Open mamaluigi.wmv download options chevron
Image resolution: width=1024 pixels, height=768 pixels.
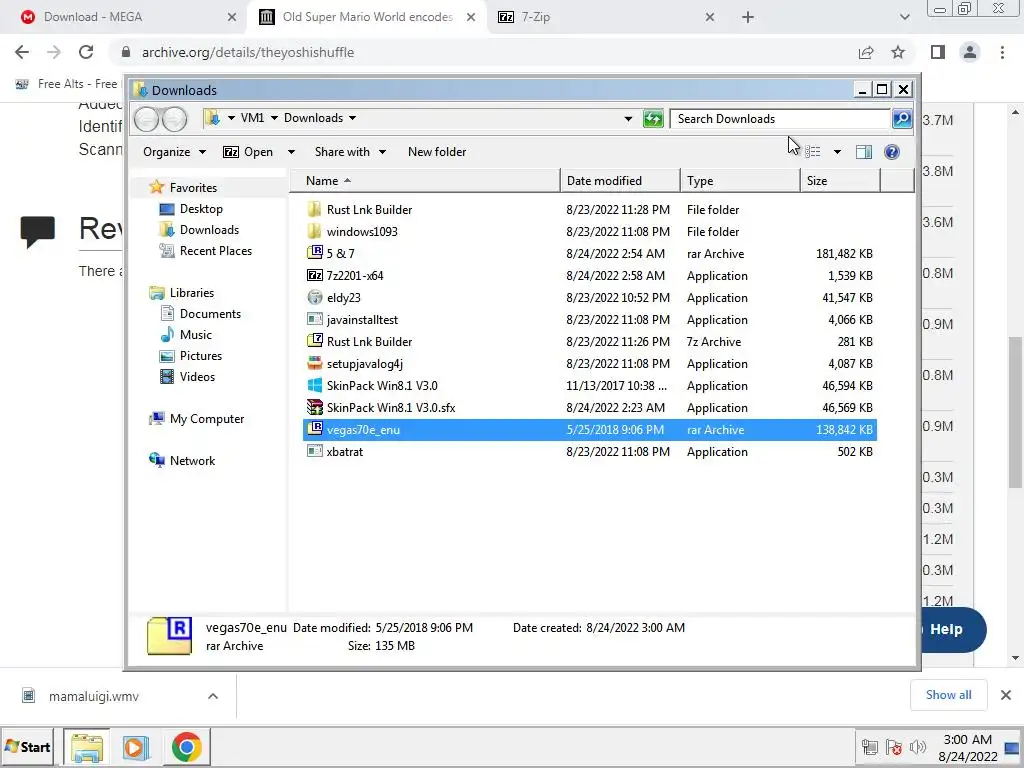pyautogui.click(x=213, y=696)
